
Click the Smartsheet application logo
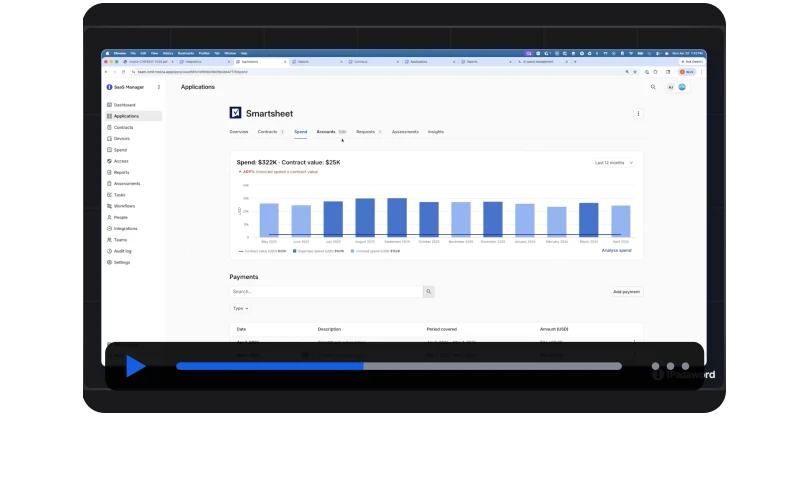tap(235, 113)
